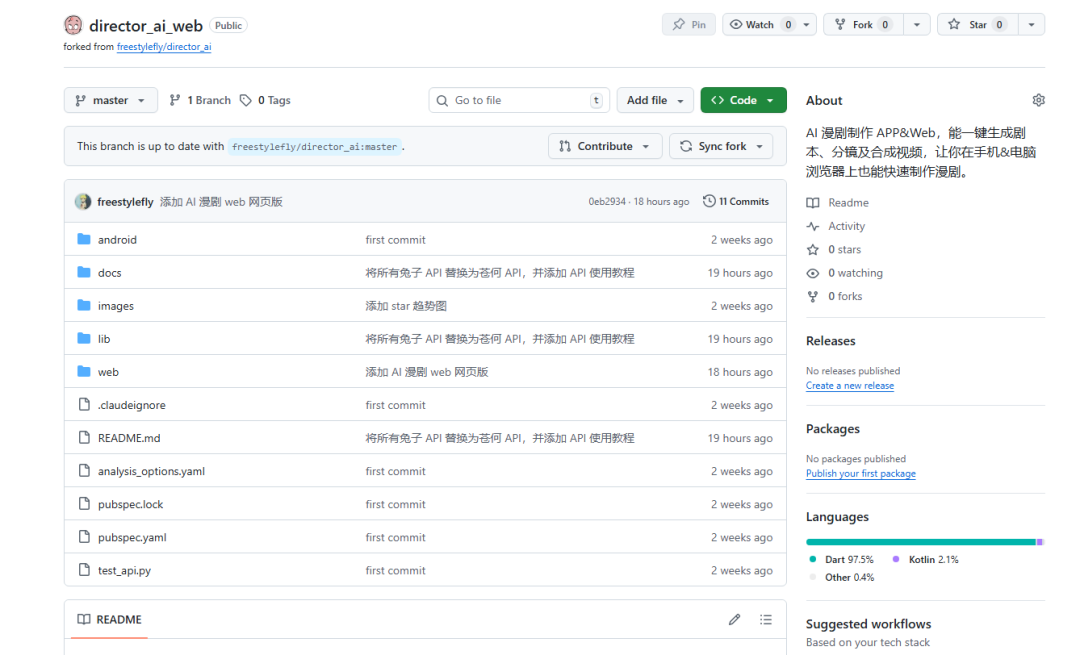Click the pencil icon to edit README
The width and height of the screenshot is (1080, 655).
coord(734,619)
